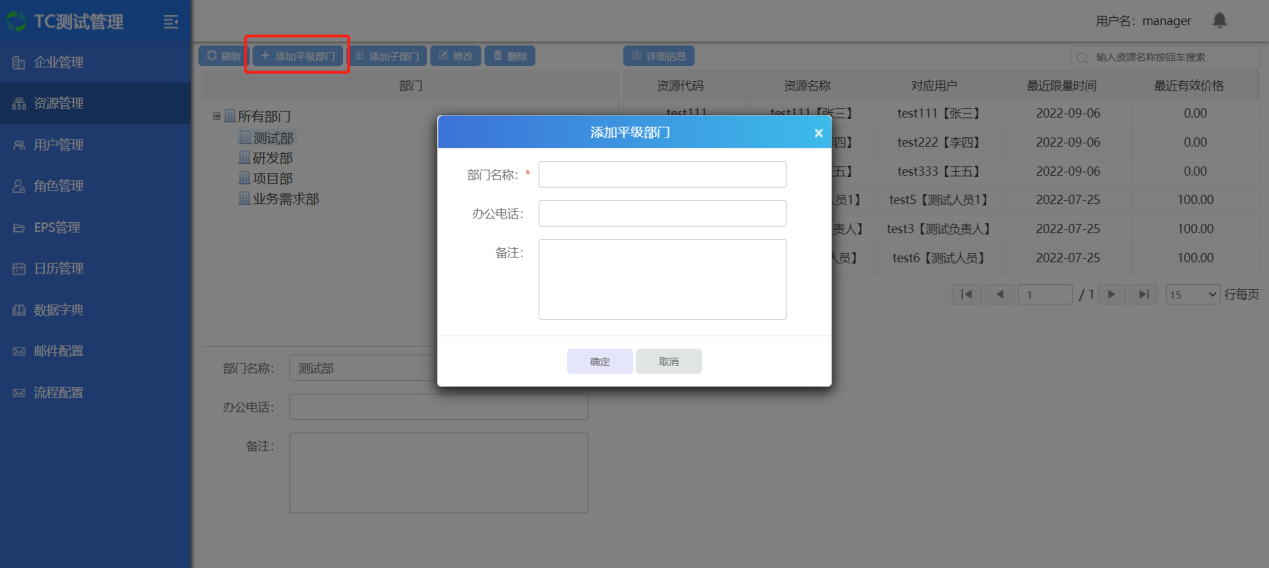Go to the next page arrow
The image size is (1269, 568).
pos(1112,294)
